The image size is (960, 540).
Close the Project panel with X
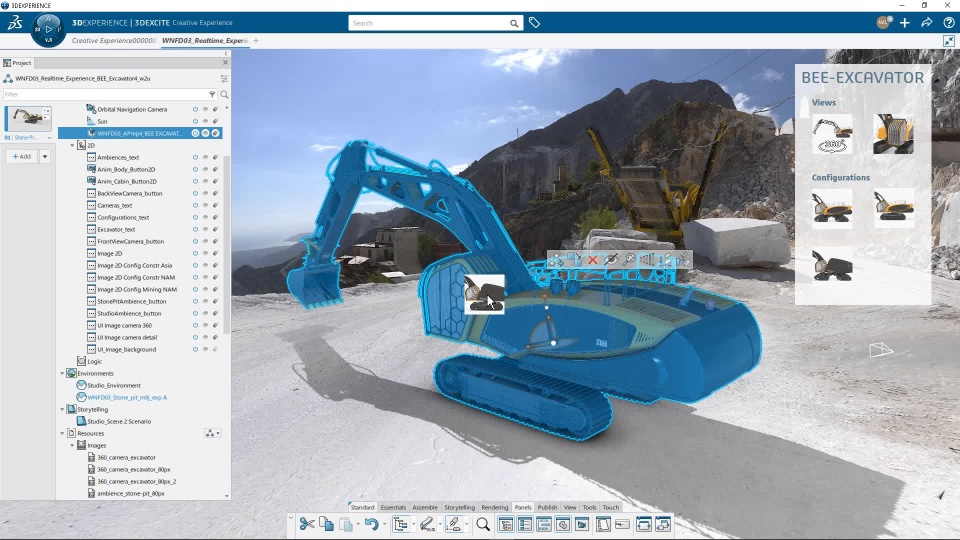225,62
